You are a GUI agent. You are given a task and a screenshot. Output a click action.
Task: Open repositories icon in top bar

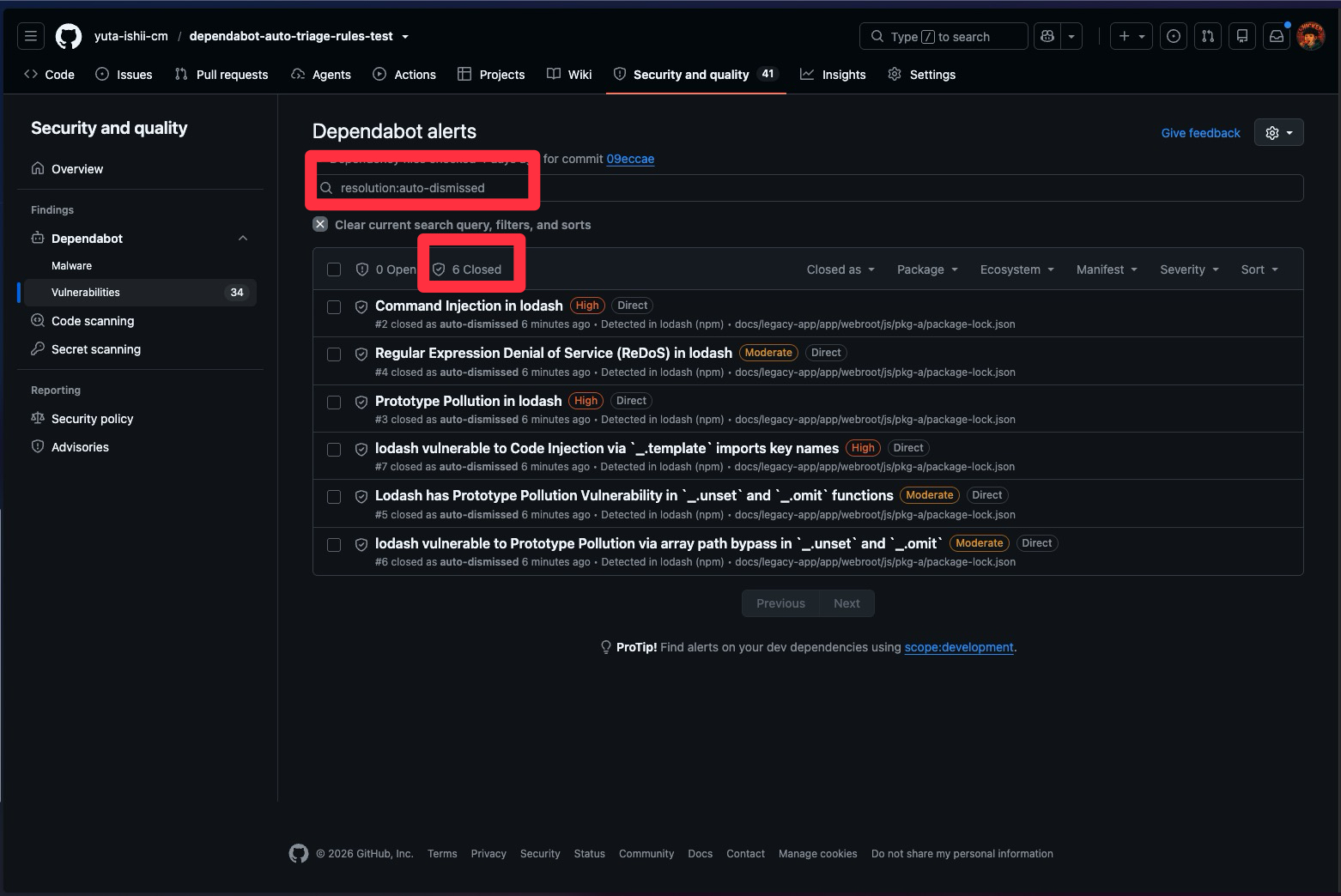pyautogui.click(x=1242, y=36)
